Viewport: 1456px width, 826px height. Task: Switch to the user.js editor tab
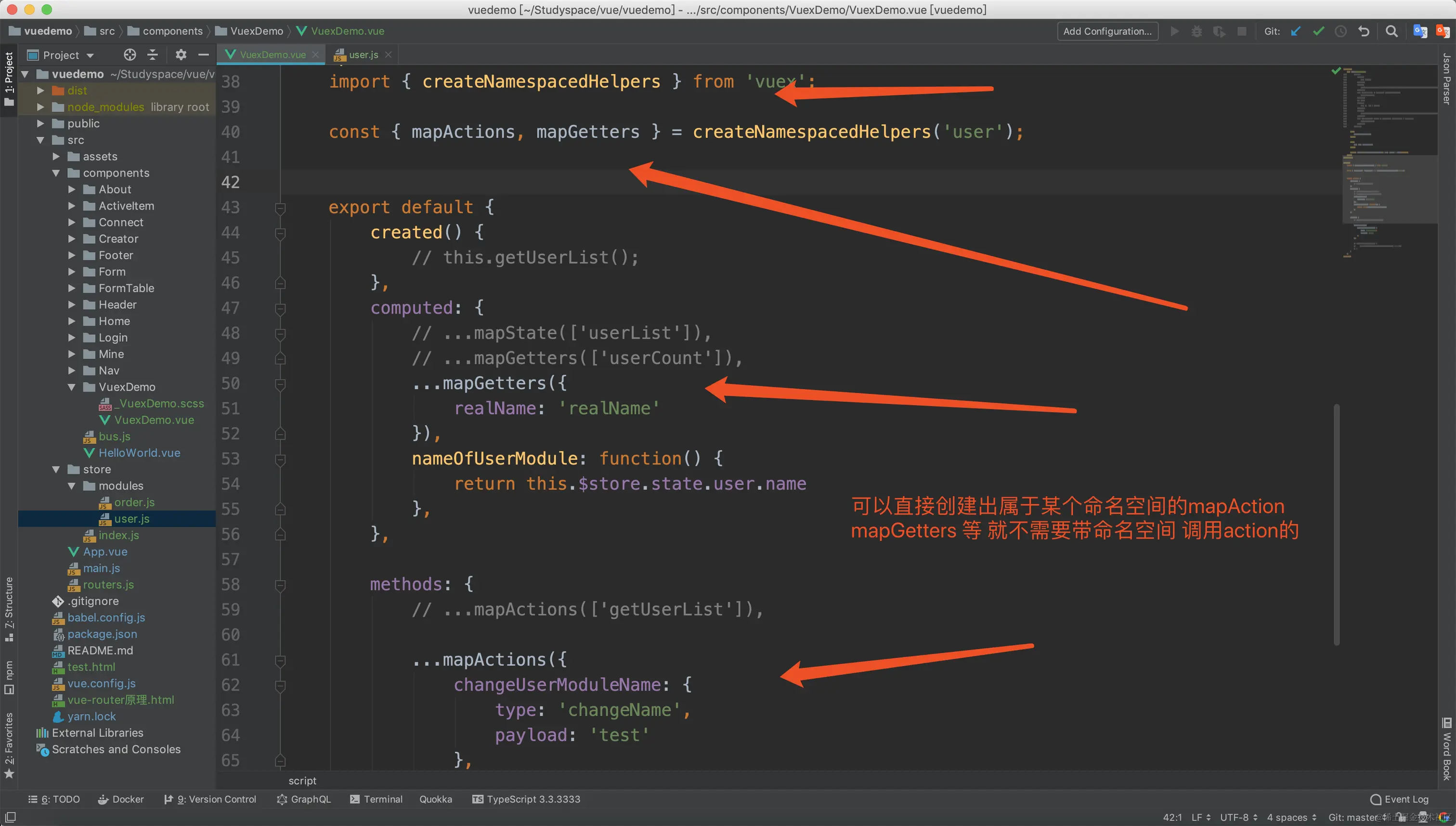pyautogui.click(x=363, y=54)
